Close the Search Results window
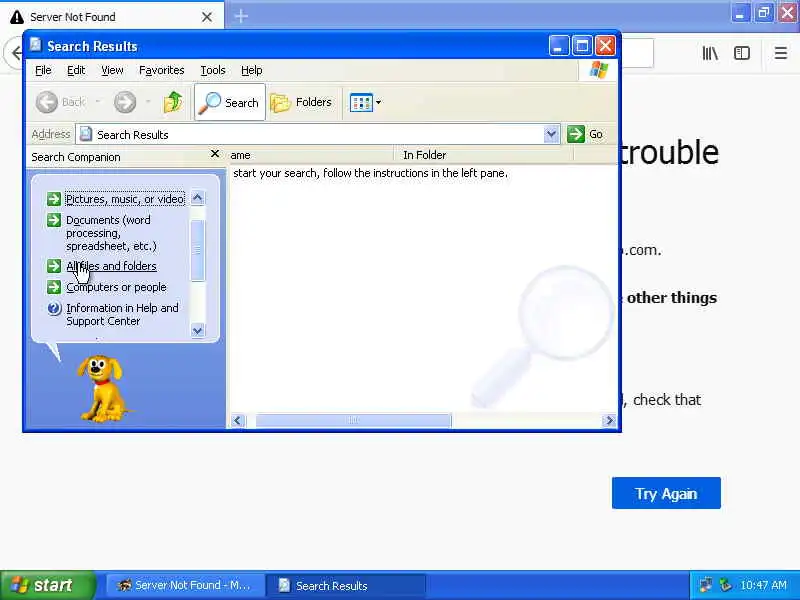 pyautogui.click(x=605, y=46)
